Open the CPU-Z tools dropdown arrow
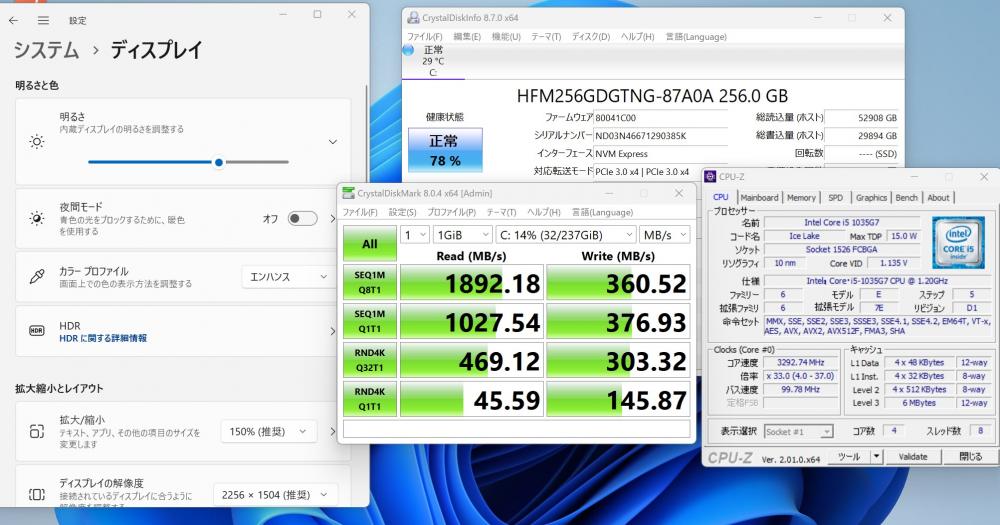The image size is (1000, 525). tap(877, 456)
